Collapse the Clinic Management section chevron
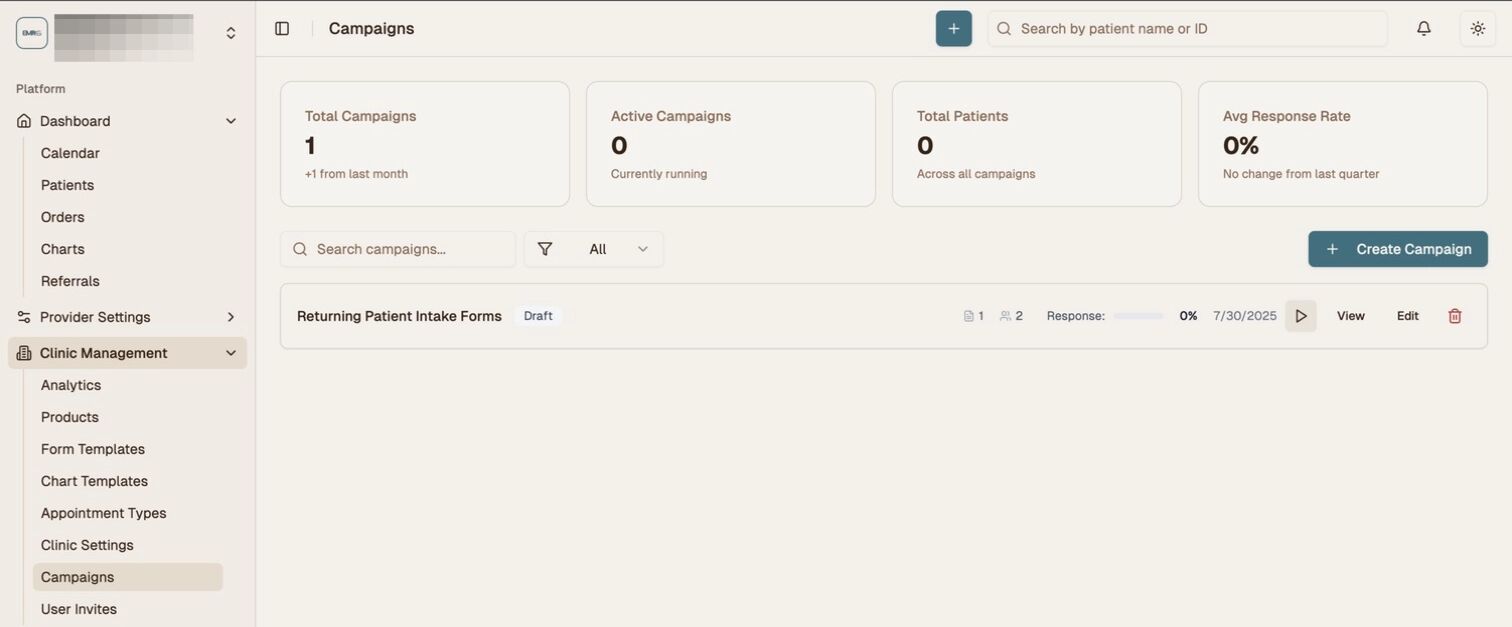1512x627 pixels. click(231, 353)
